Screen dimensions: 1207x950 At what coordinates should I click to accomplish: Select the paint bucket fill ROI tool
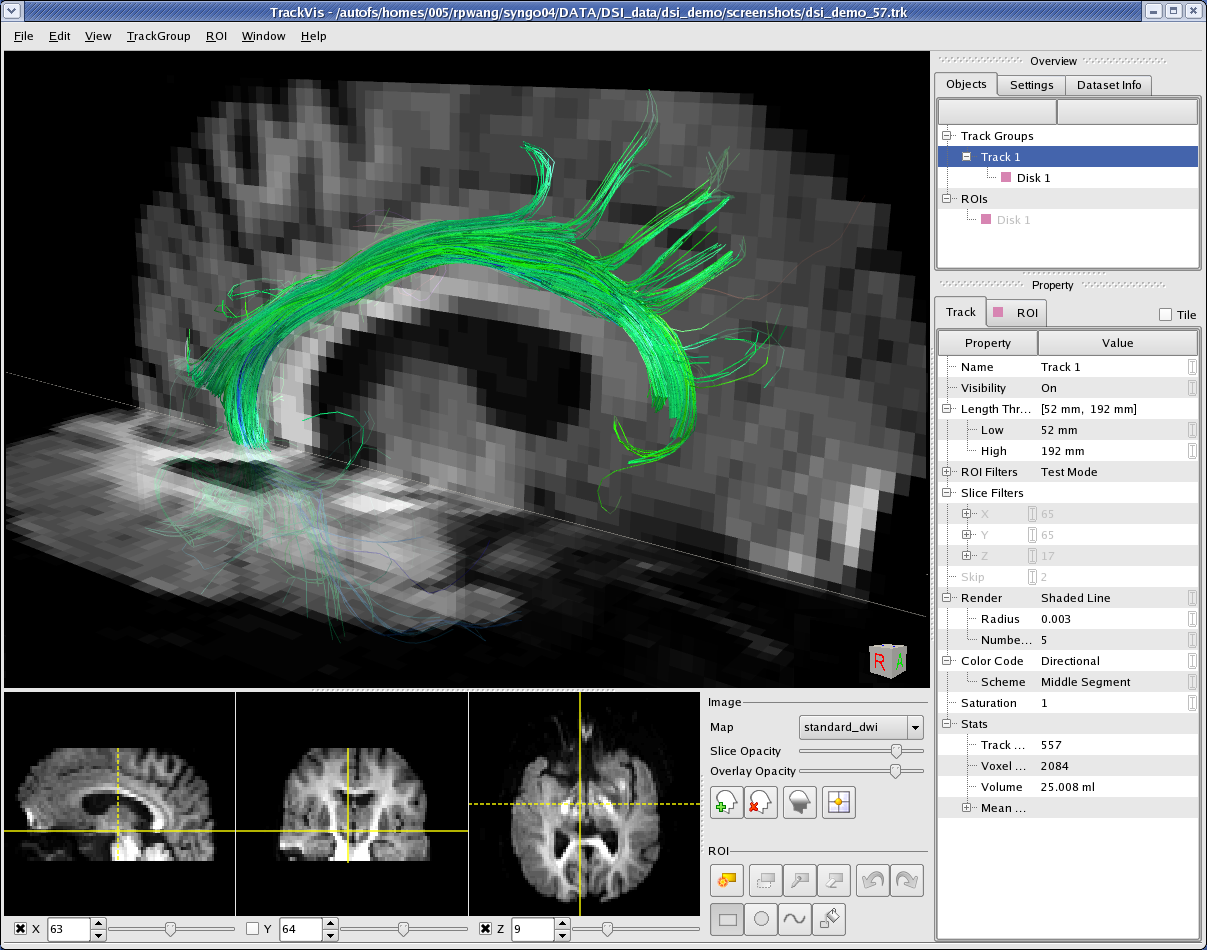830,918
